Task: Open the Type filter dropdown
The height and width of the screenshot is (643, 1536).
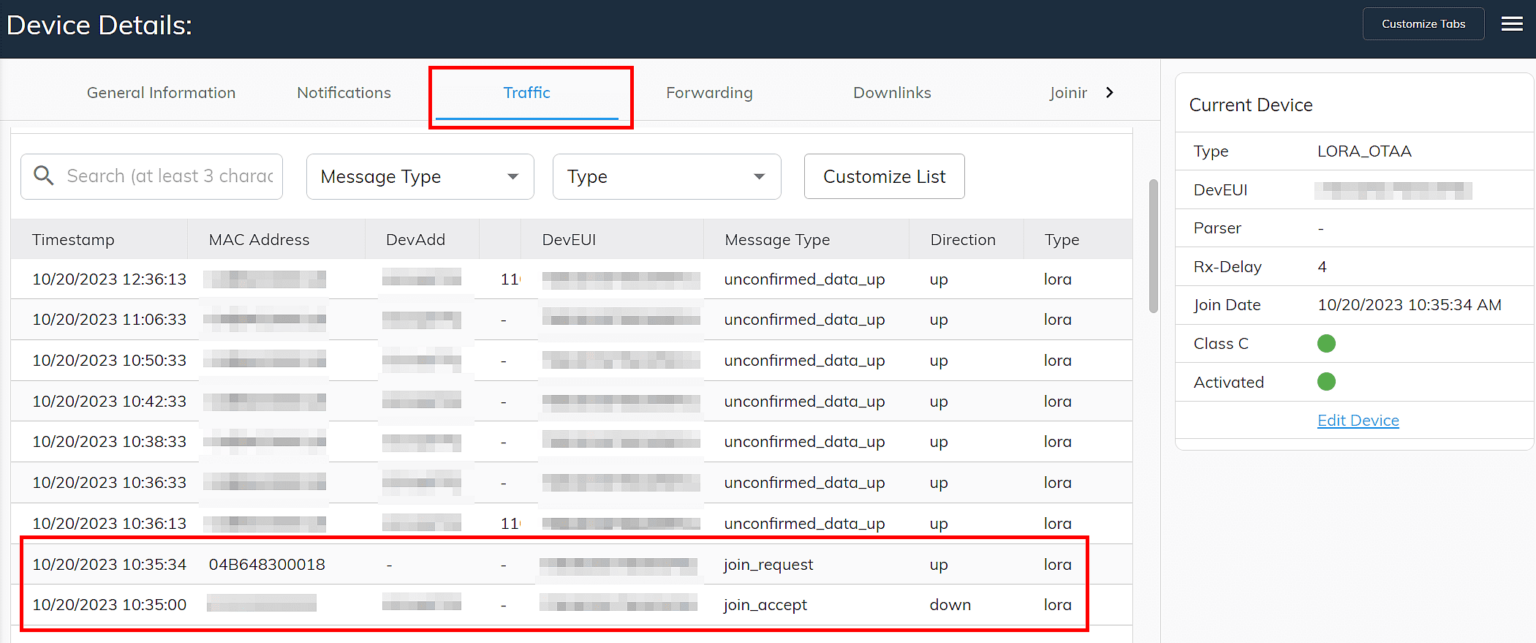Action: (666, 176)
